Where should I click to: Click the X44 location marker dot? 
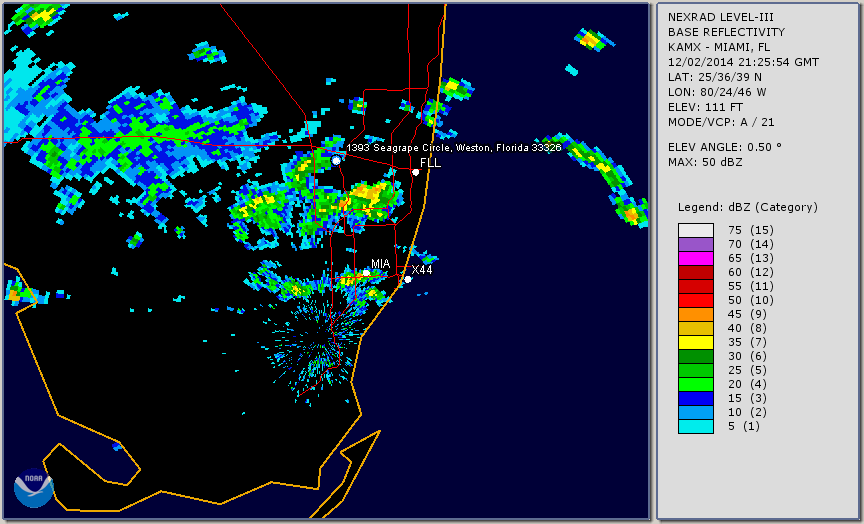click(x=408, y=279)
